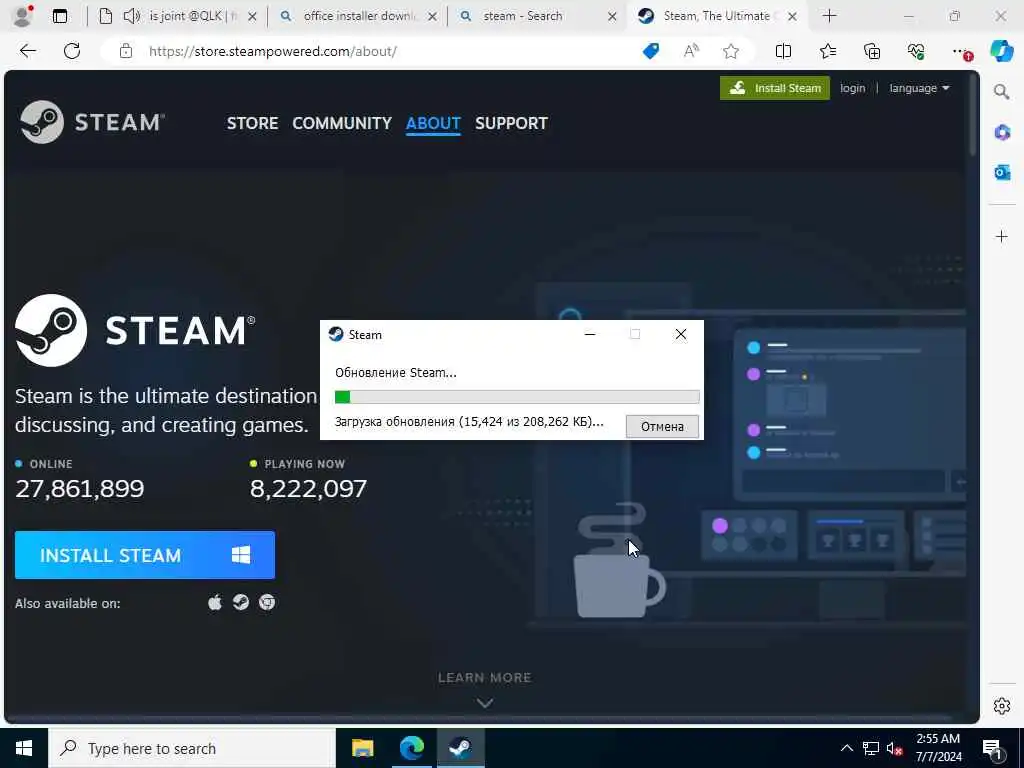Image resolution: width=1024 pixels, height=768 pixels.
Task: Add a sidebar app with plus icon
Action: [x=1002, y=236]
